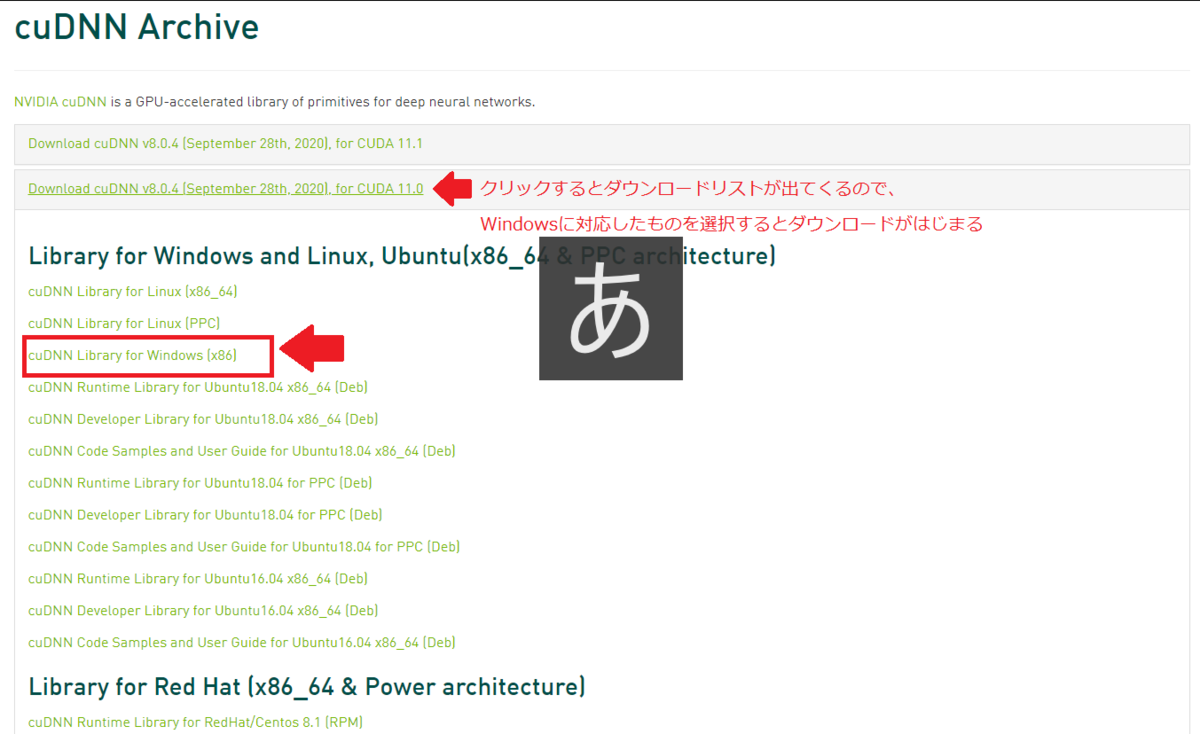Open the NVIDIA cuDNN link
The image size is (1200, 734).
click(x=61, y=102)
